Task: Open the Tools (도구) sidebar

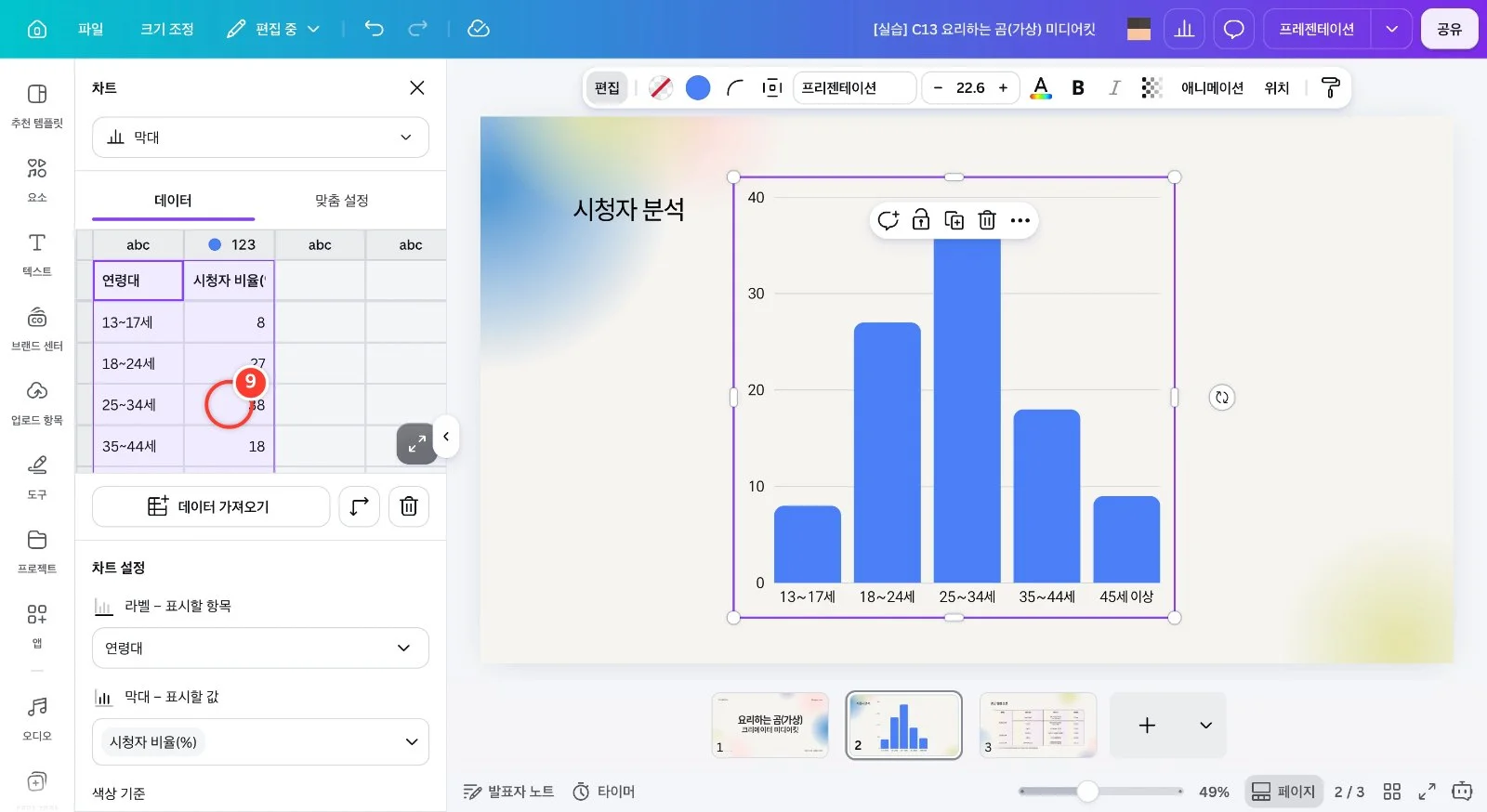Action: point(37,477)
